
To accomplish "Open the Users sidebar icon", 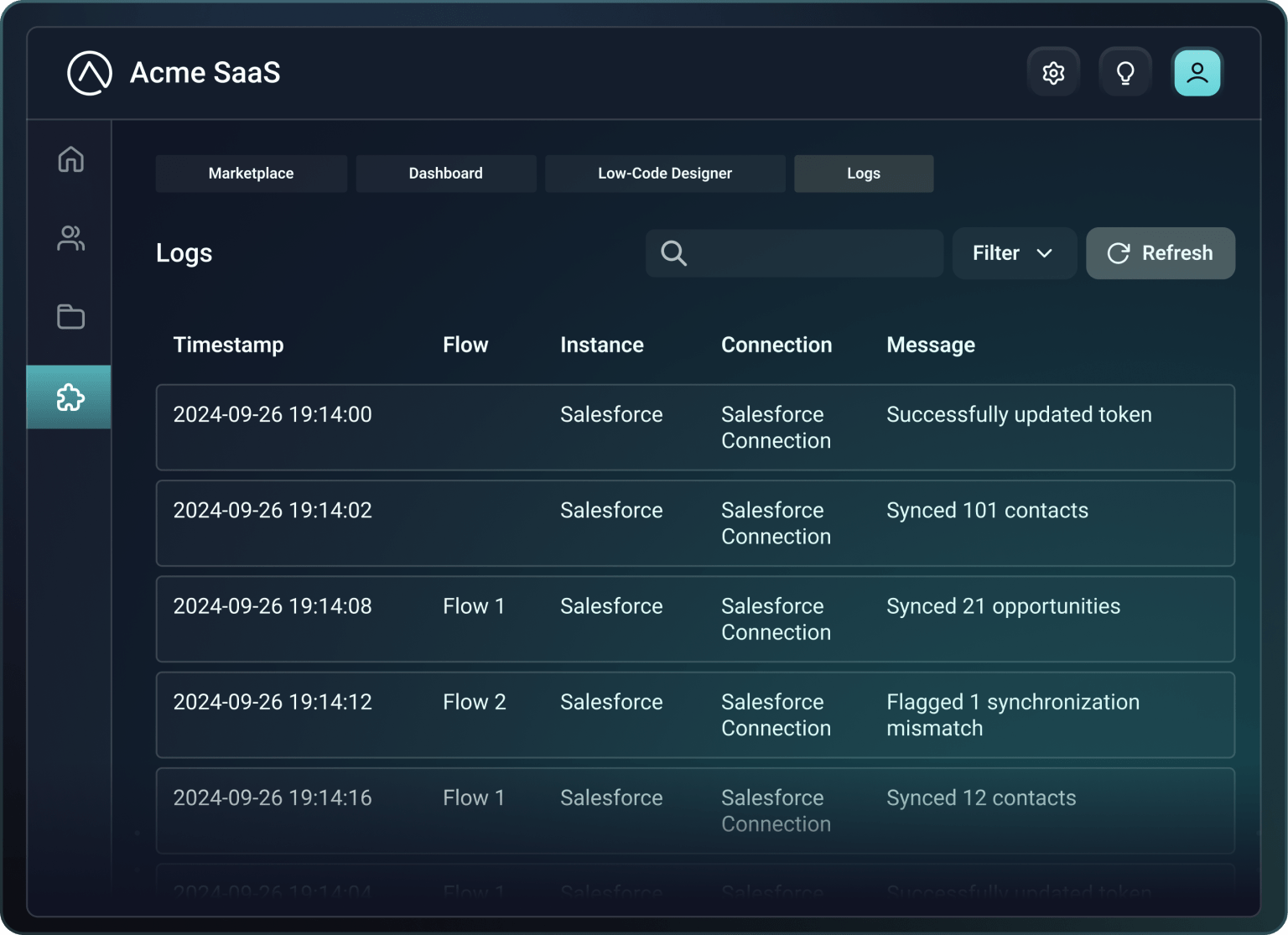I will pyautogui.click(x=70, y=238).
